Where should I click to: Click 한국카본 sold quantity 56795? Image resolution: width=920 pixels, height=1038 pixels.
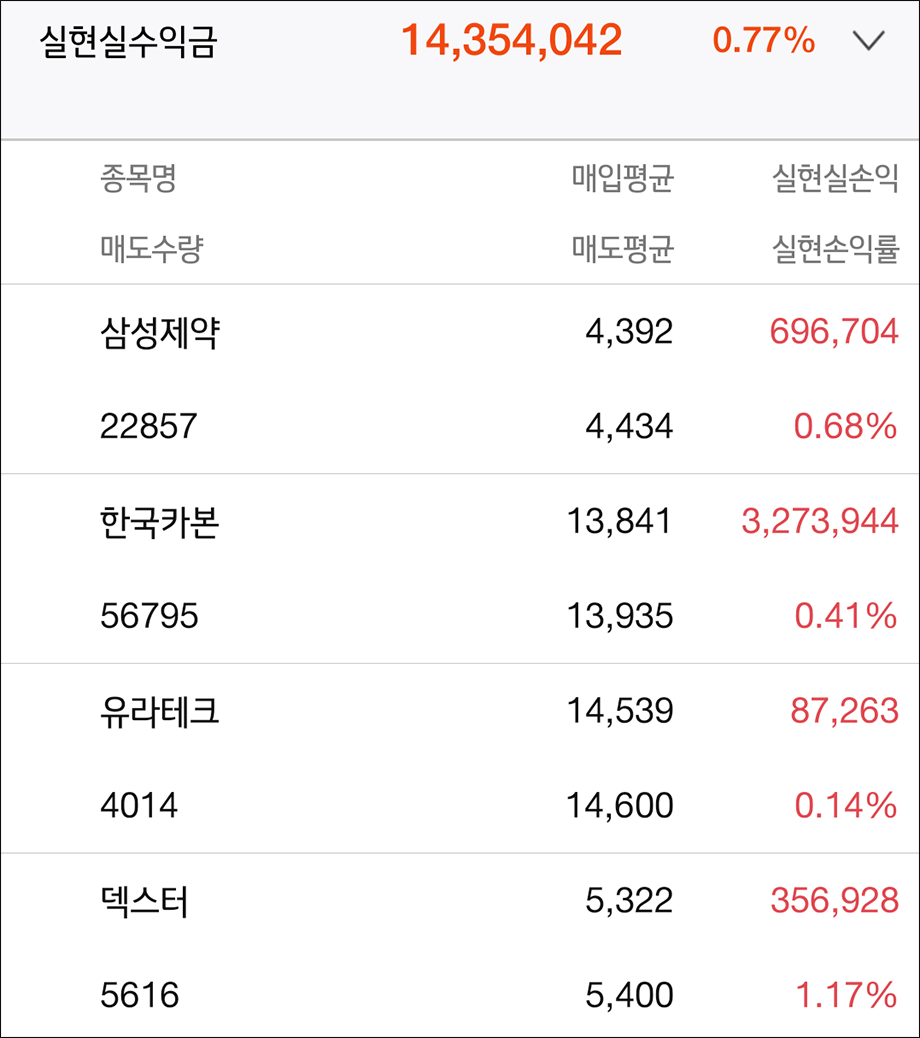pyautogui.click(x=149, y=616)
